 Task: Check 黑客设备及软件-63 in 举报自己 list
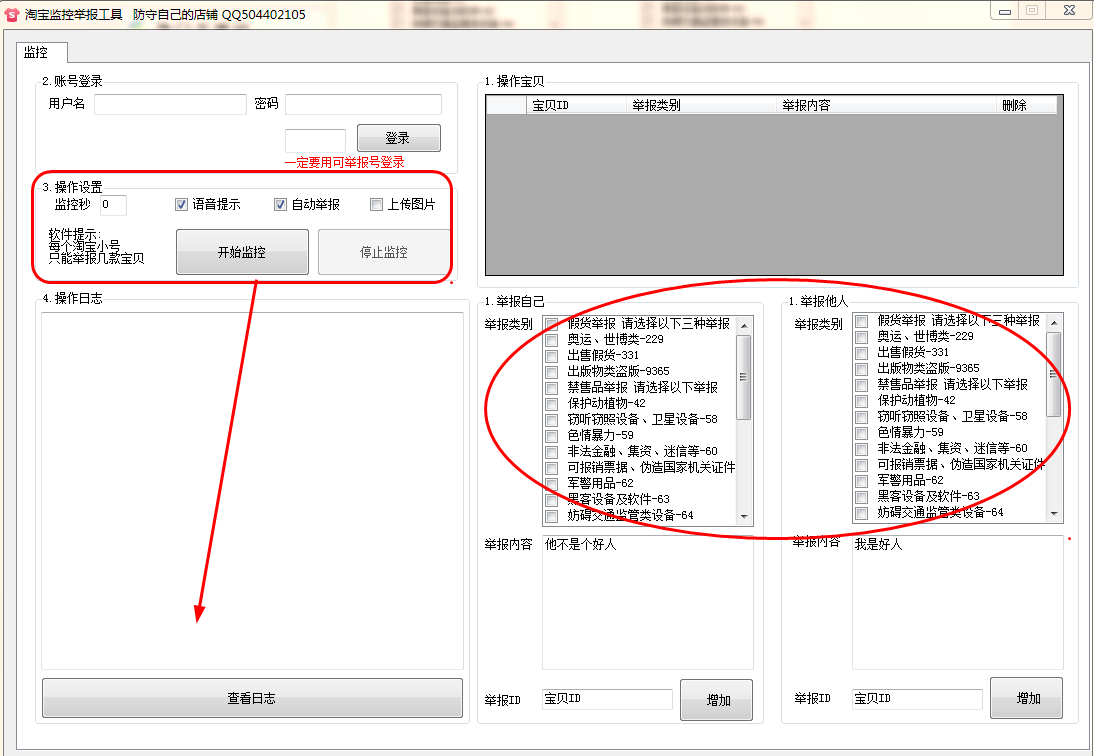point(551,500)
